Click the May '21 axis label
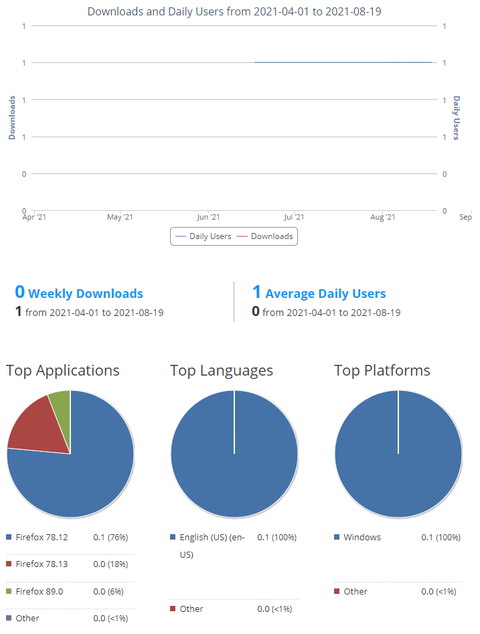Screen dimensions: 480x634 [120, 217]
